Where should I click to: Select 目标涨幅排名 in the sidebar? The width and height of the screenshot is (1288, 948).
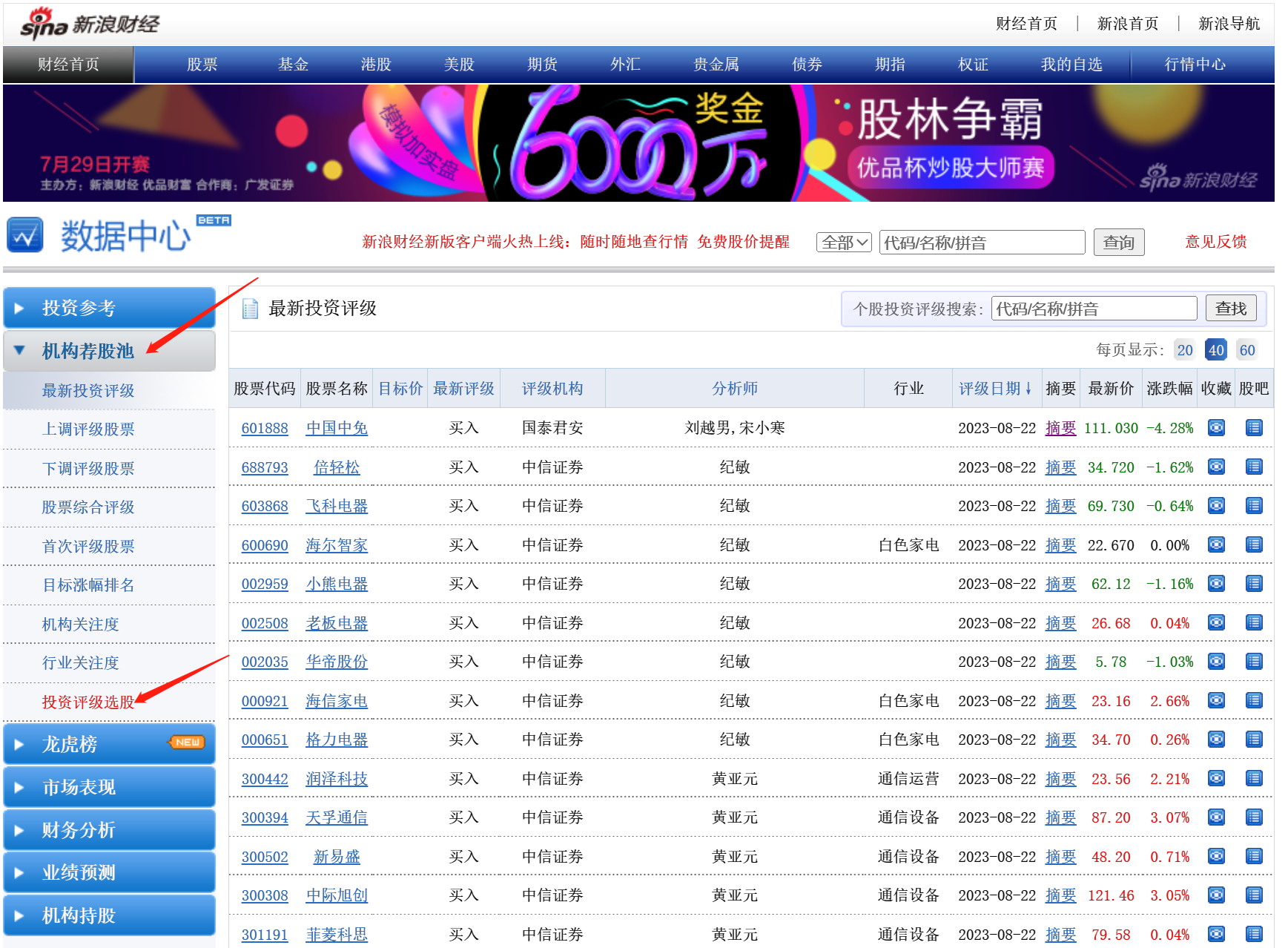[x=88, y=585]
